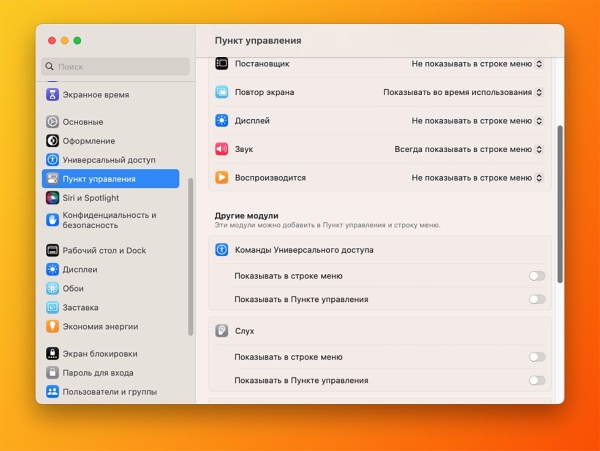Click the Экран блокировки icon

click(53, 354)
